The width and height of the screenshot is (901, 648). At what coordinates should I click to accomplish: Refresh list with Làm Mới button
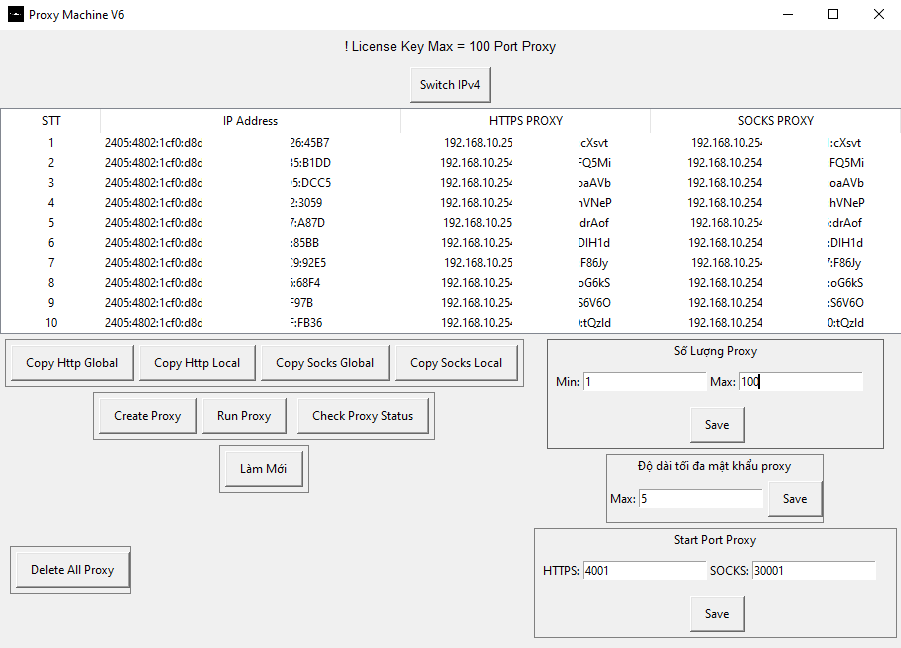(x=264, y=469)
